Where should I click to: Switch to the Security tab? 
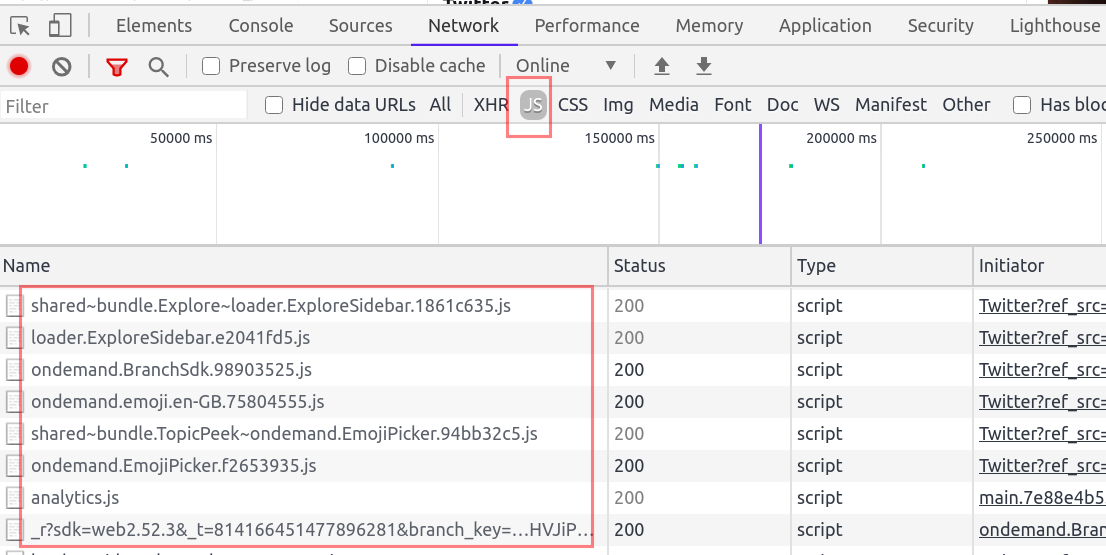click(940, 26)
